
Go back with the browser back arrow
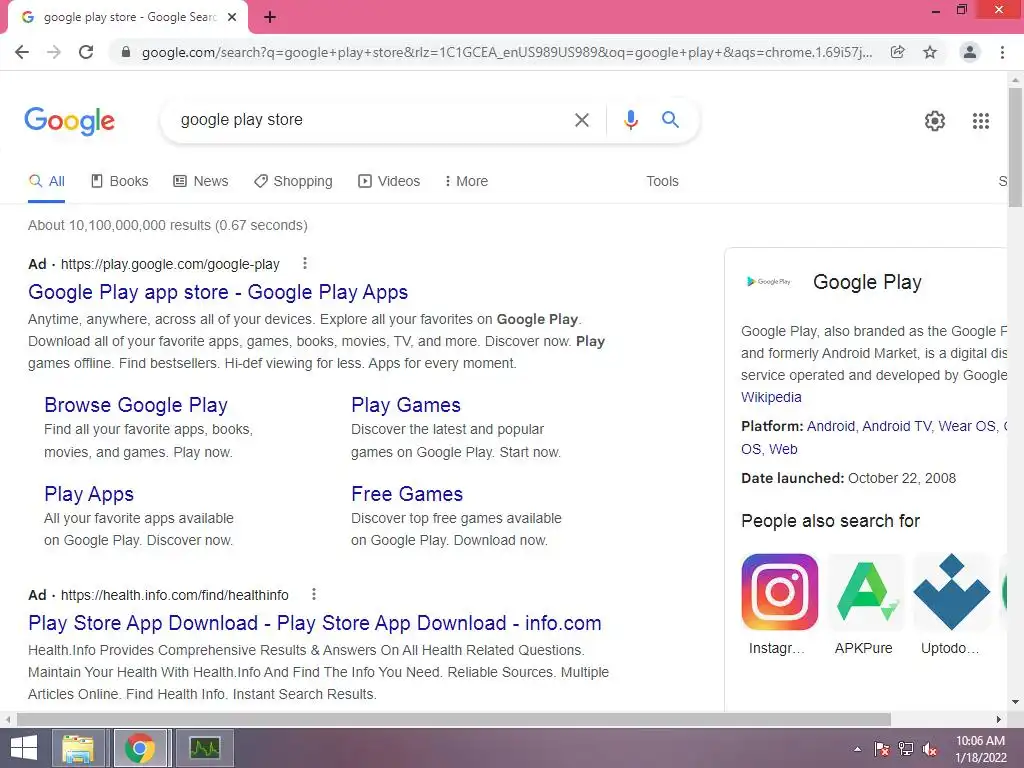(22, 52)
